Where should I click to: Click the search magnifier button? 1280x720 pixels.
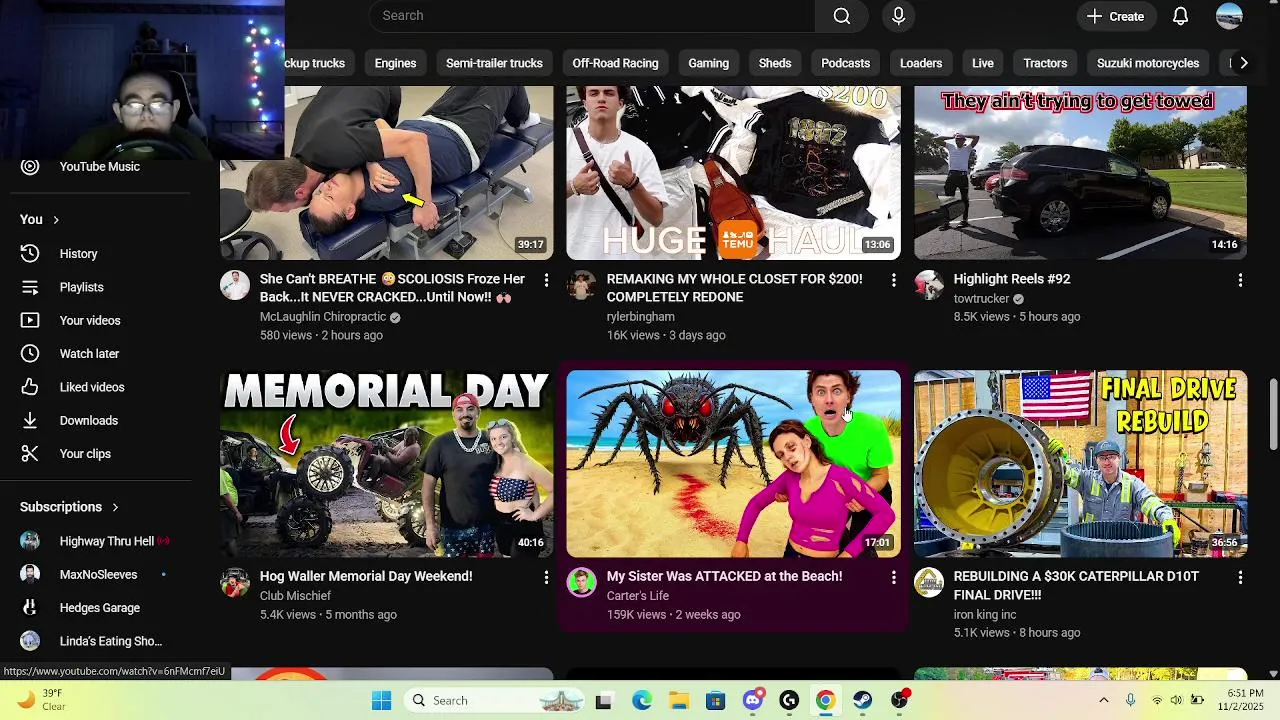point(842,16)
